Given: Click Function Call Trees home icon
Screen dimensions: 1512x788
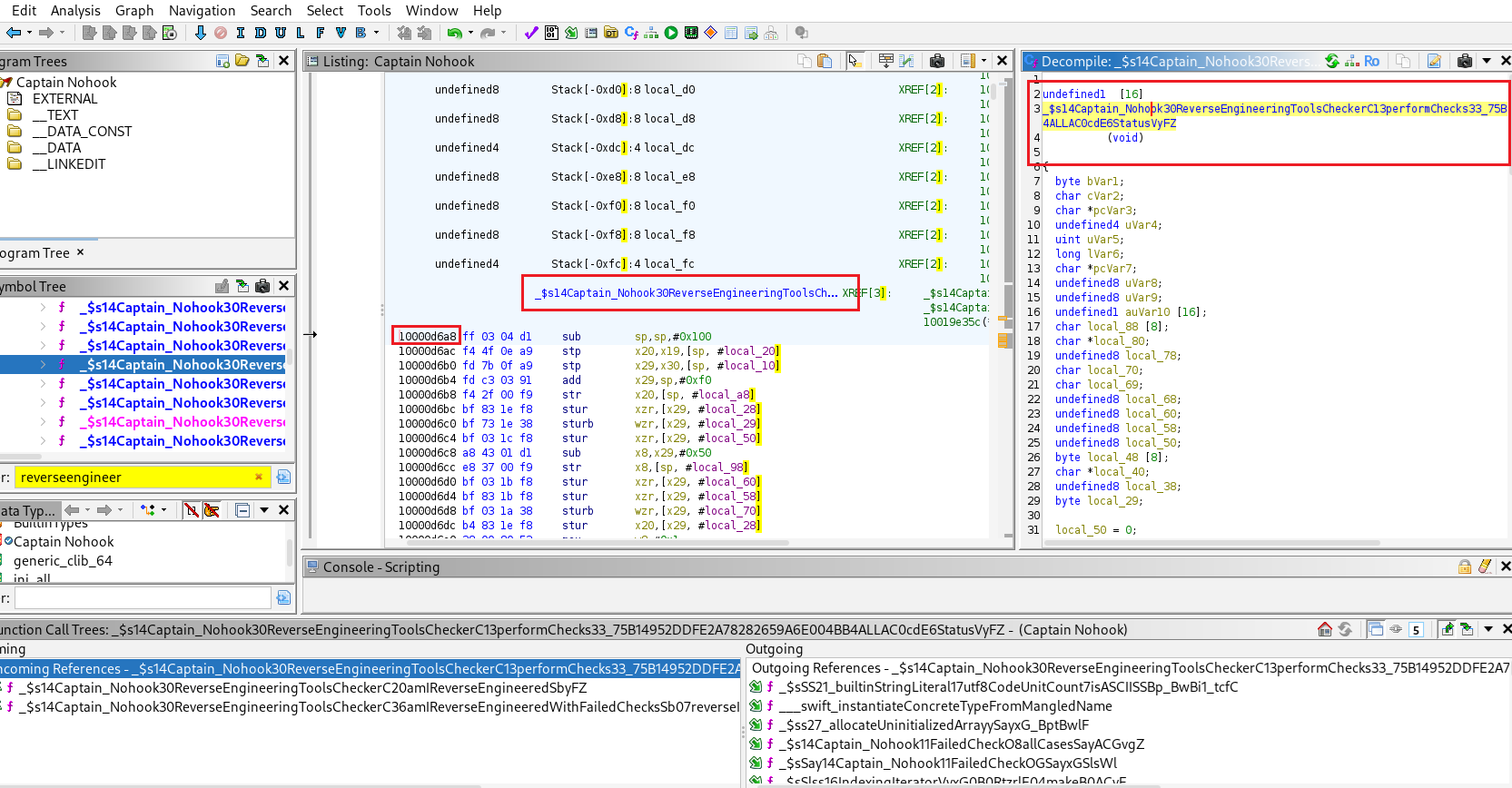Looking at the screenshot, I should pyautogui.click(x=1325, y=630).
